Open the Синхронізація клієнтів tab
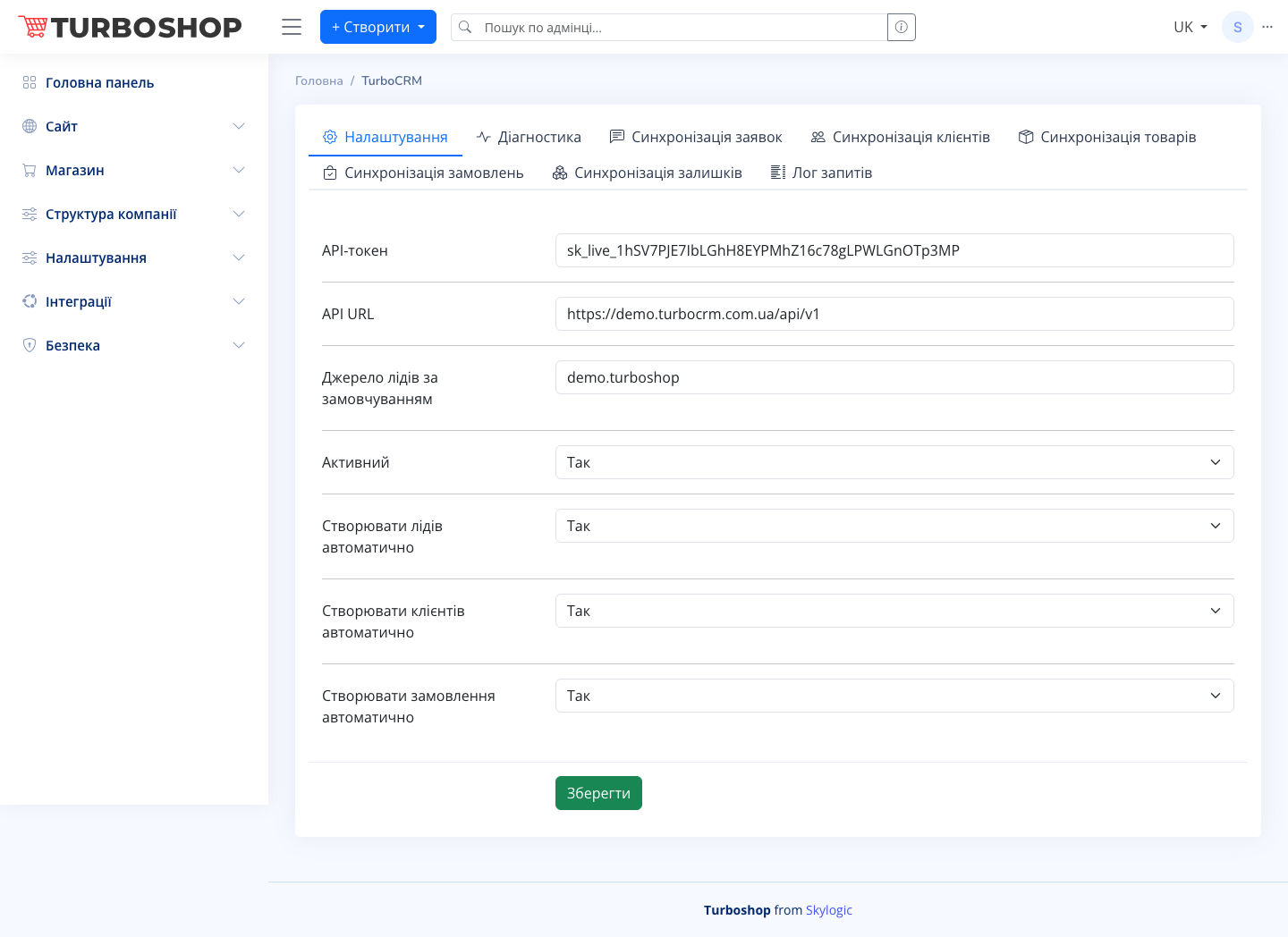Viewport: 1288px width, 937px height. tap(901, 137)
